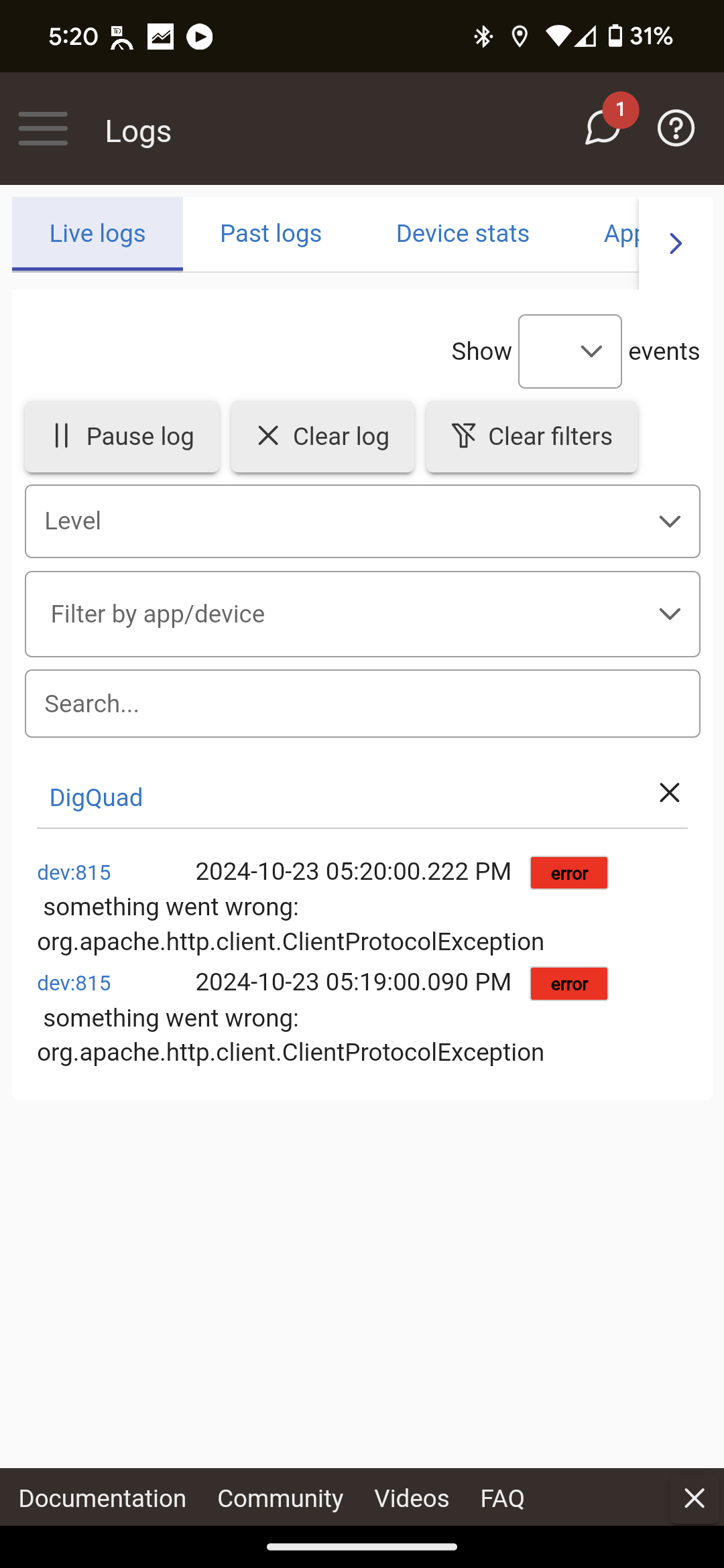Remove the DigQuad filter with X
724x1568 pixels.
tap(669, 793)
